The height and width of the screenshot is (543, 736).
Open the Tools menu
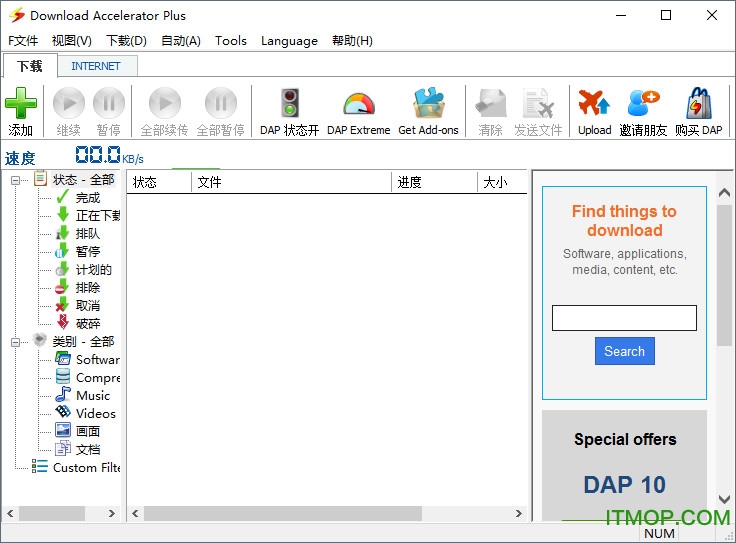(231, 41)
